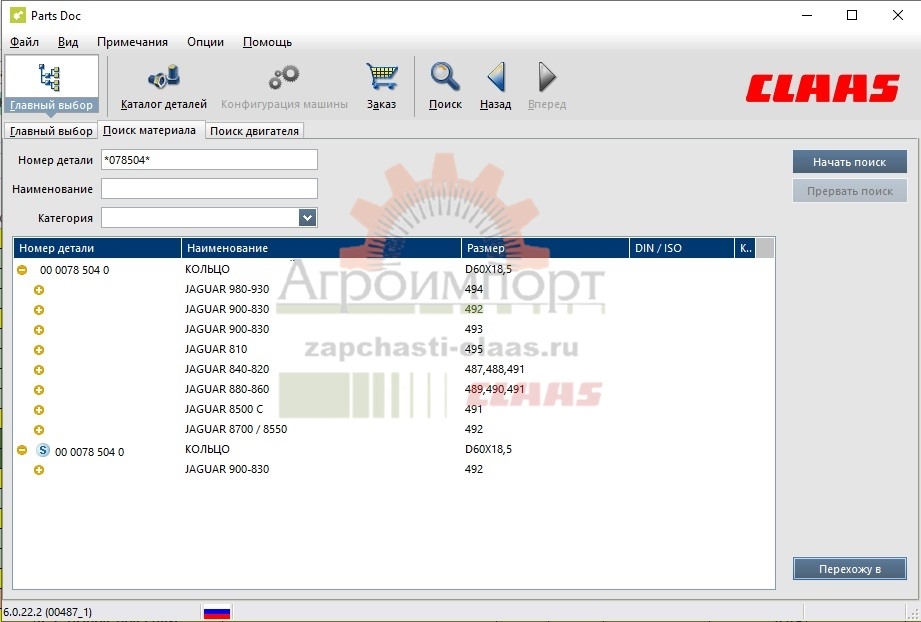Expand the JAGUAR 8700 / 8550 row
Screen dimensions: 921x622
[39, 430]
